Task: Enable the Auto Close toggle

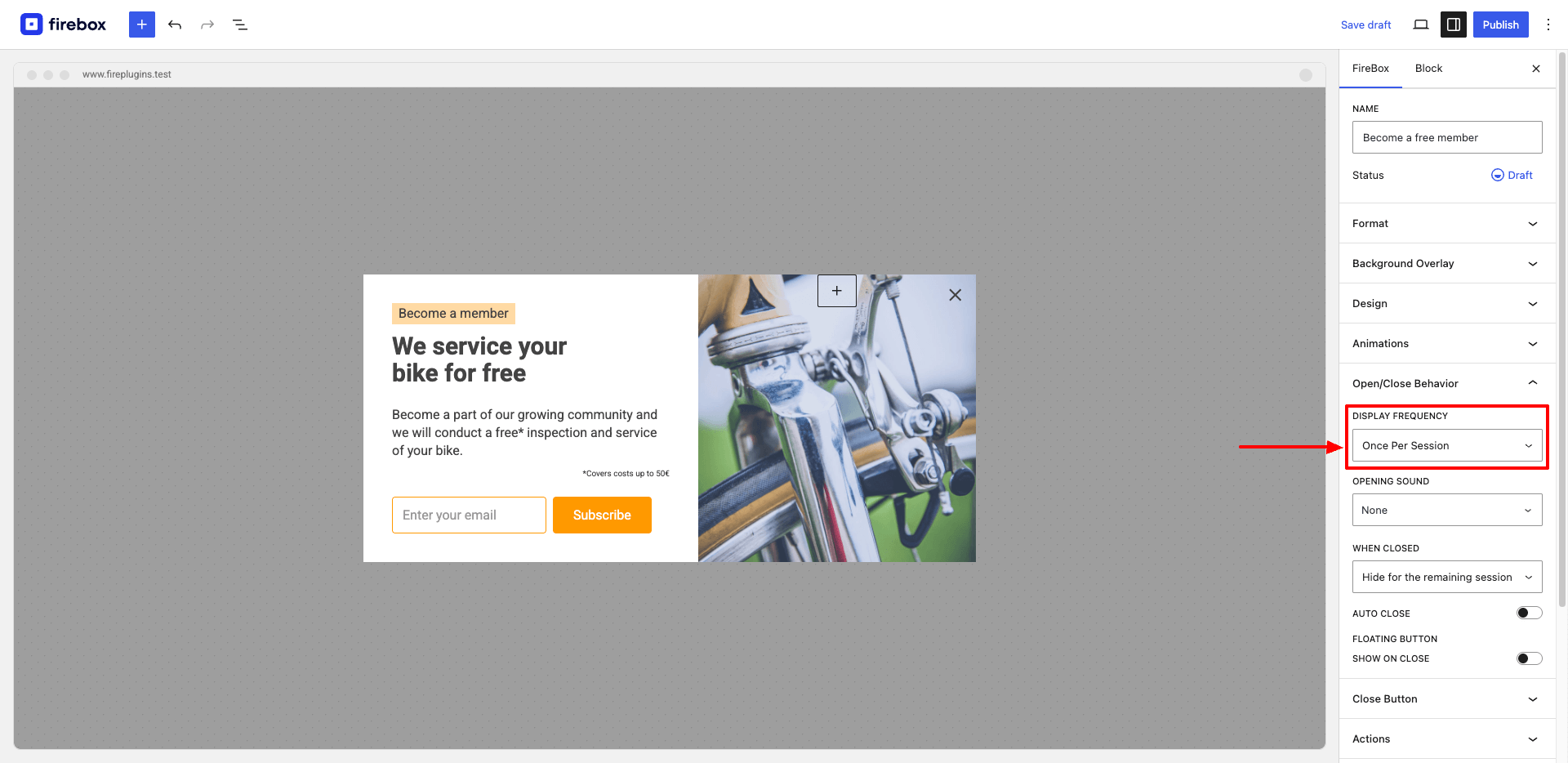Action: tap(1529, 613)
